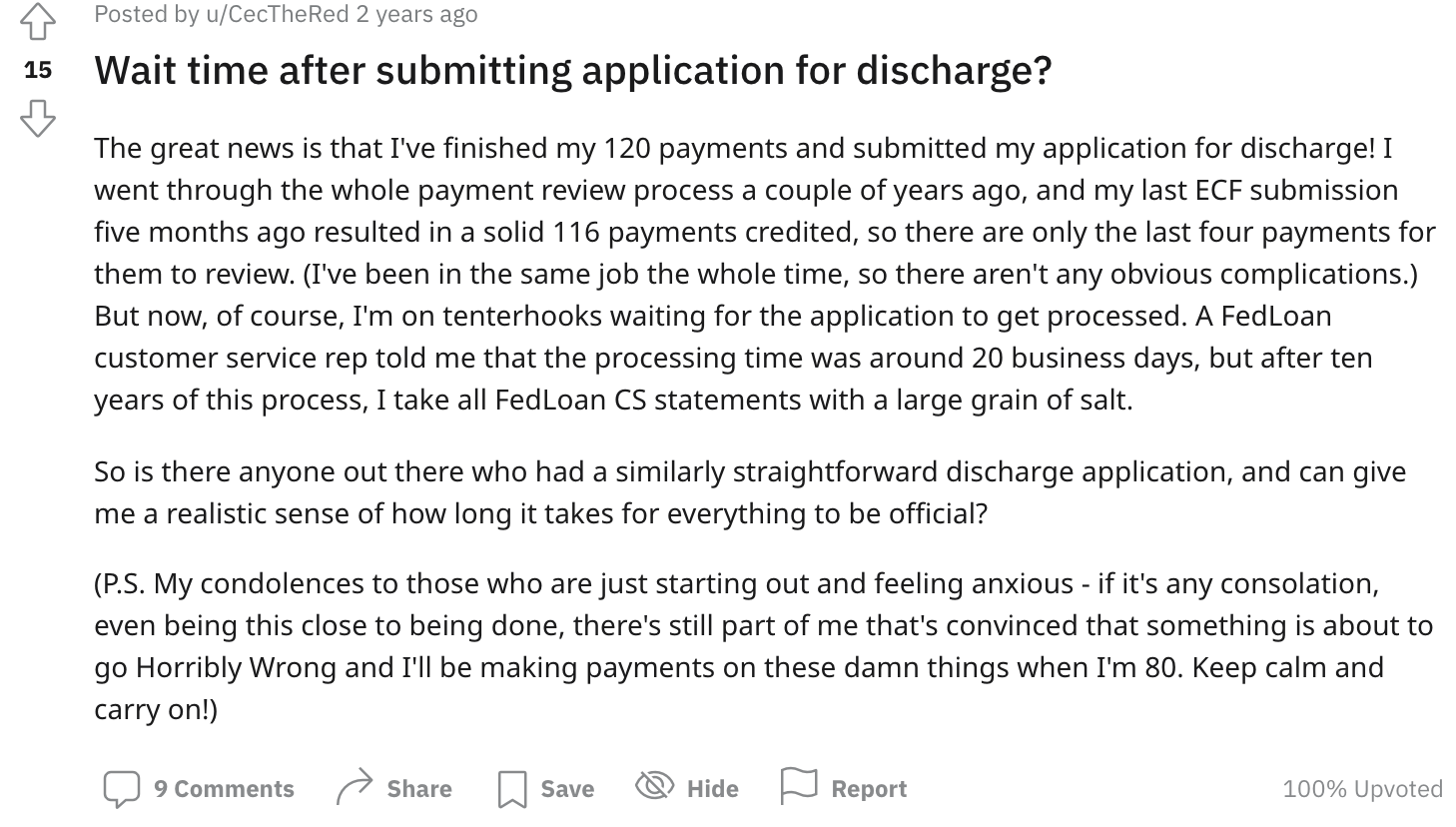1456x827 pixels.
Task: Click the paragraph starting "The great news"
Action: (764, 274)
